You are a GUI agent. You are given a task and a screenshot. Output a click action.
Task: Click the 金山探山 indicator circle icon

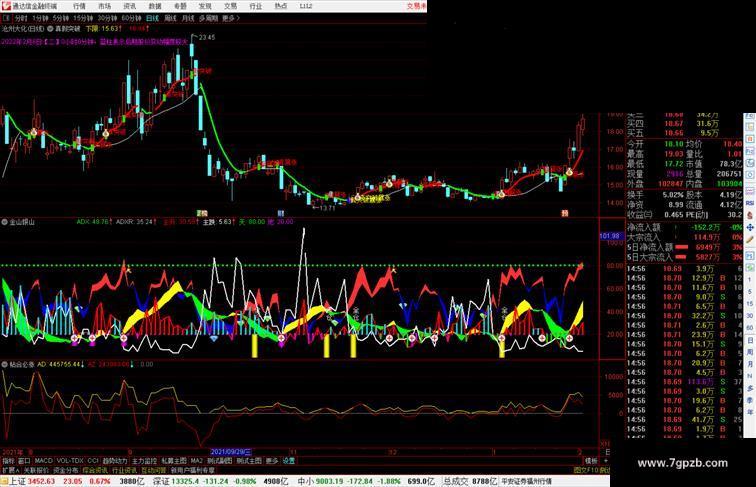(4, 222)
